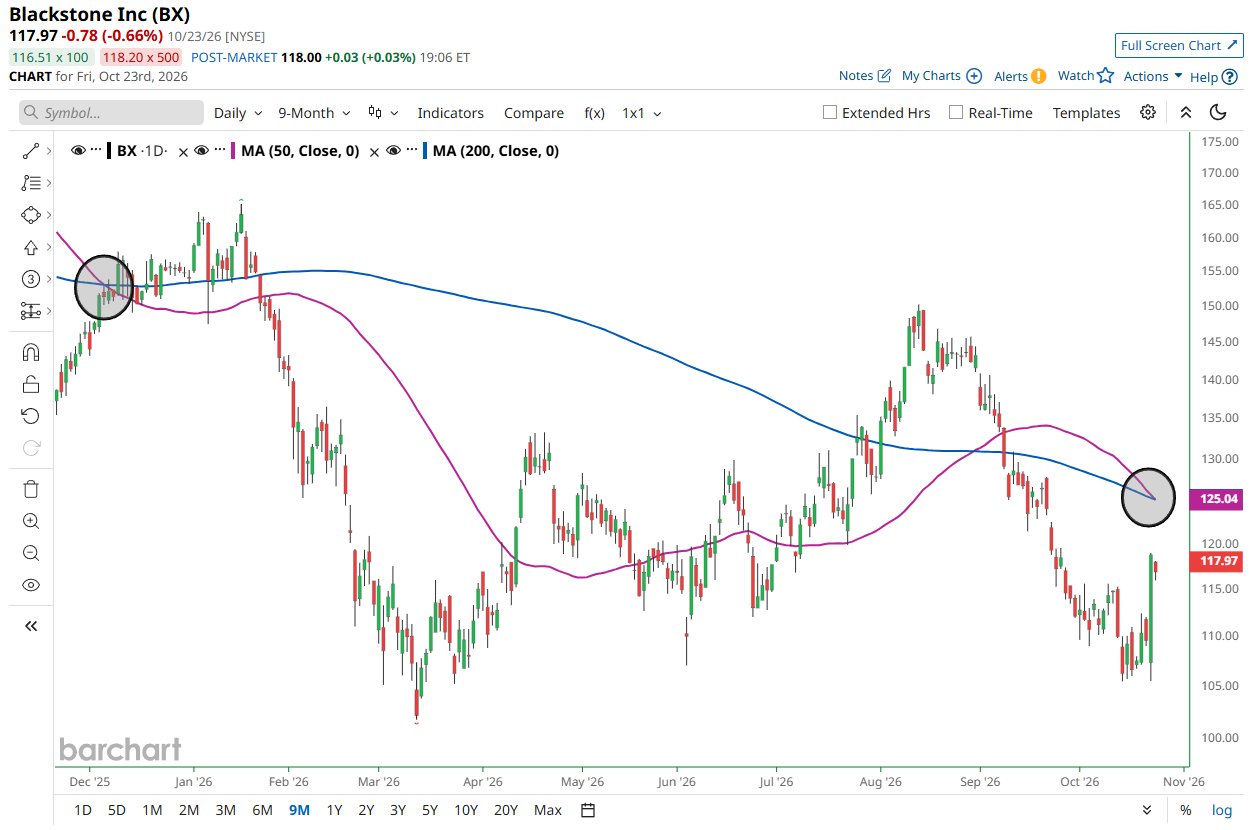
Task: Delete drawings with the trash can icon
Action: pos(30,489)
